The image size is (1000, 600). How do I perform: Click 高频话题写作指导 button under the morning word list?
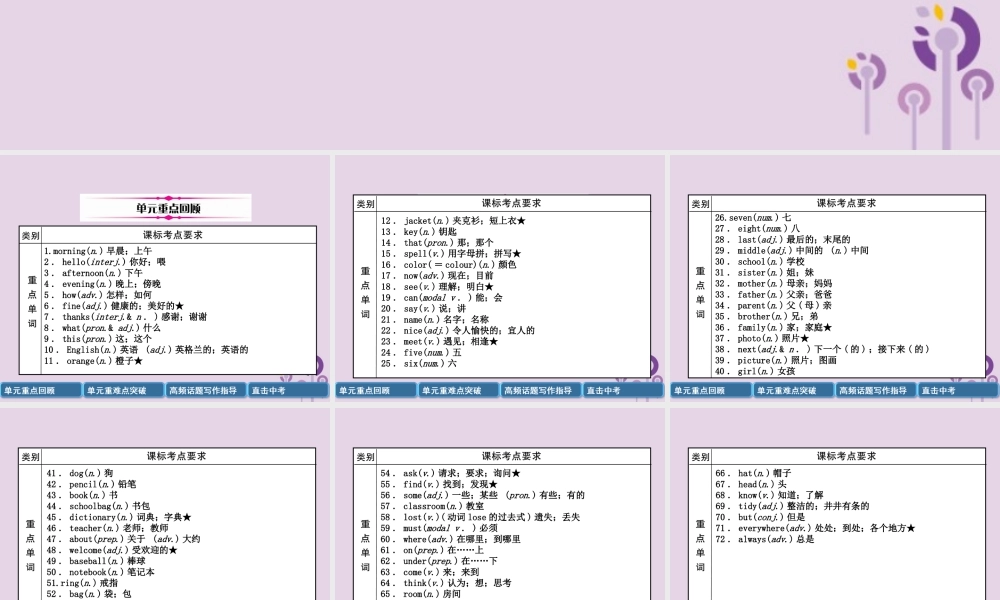tap(206, 390)
